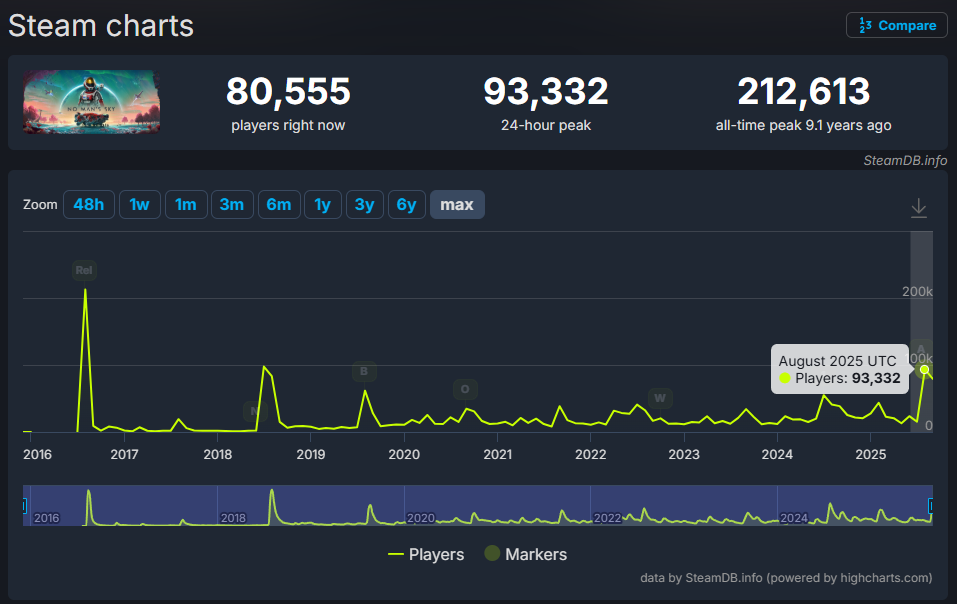Click the No Man's Sky game thumbnail
The width and height of the screenshot is (957, 604).
coord(92,102)
